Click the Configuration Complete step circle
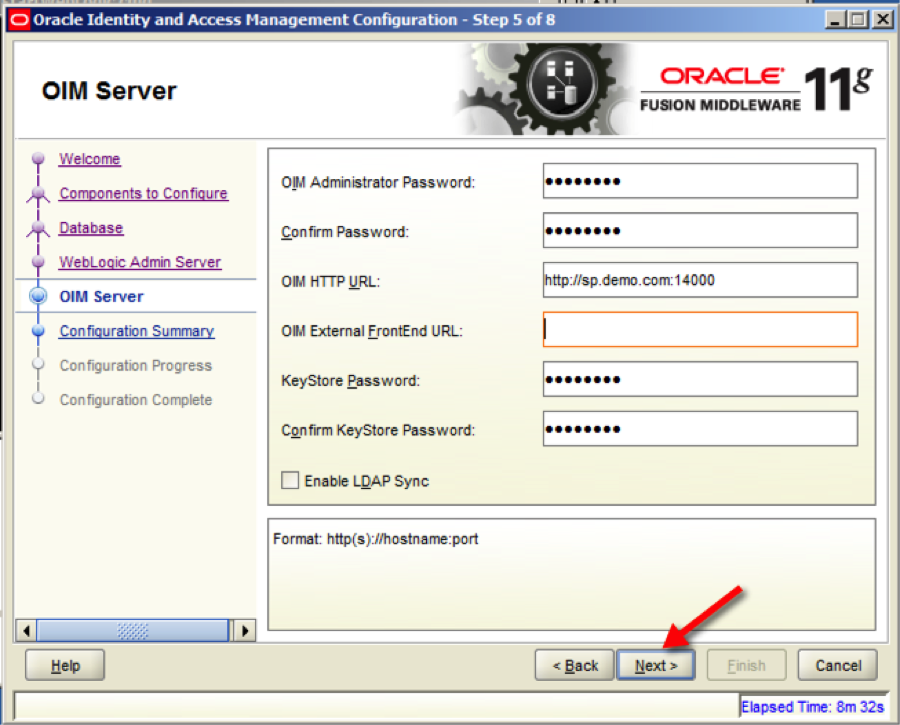The width and height of the screenshot is (900, 725). [x=37, y=399]
